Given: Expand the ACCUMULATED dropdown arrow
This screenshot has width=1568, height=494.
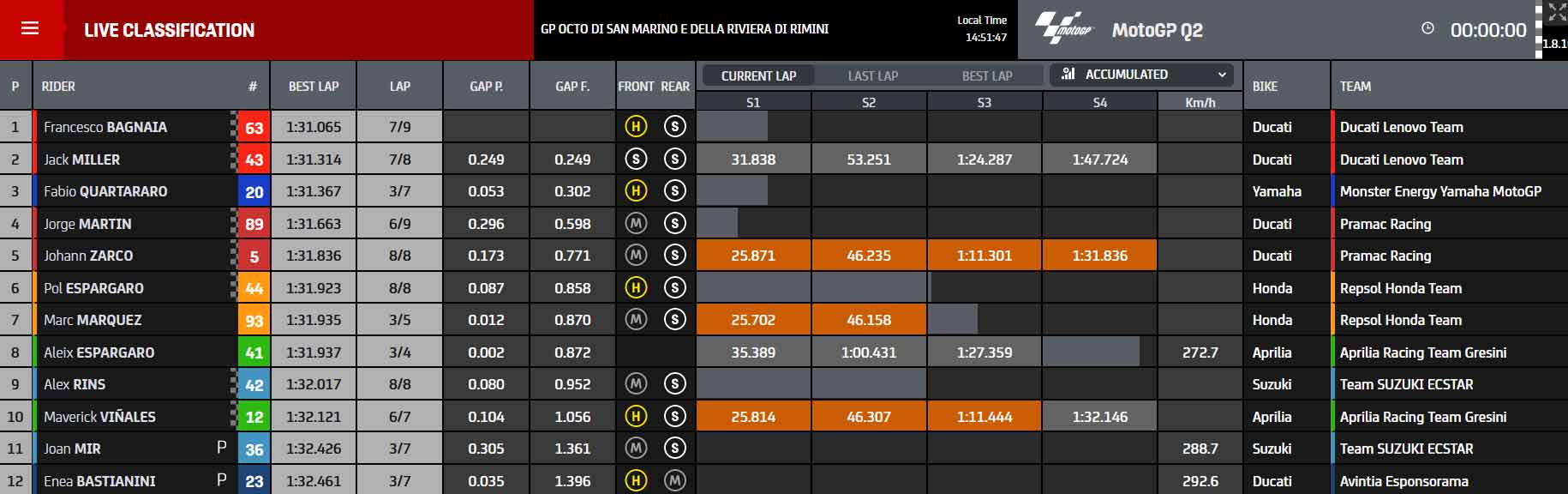Looking at the screenshot, I should pos(1222,75).
